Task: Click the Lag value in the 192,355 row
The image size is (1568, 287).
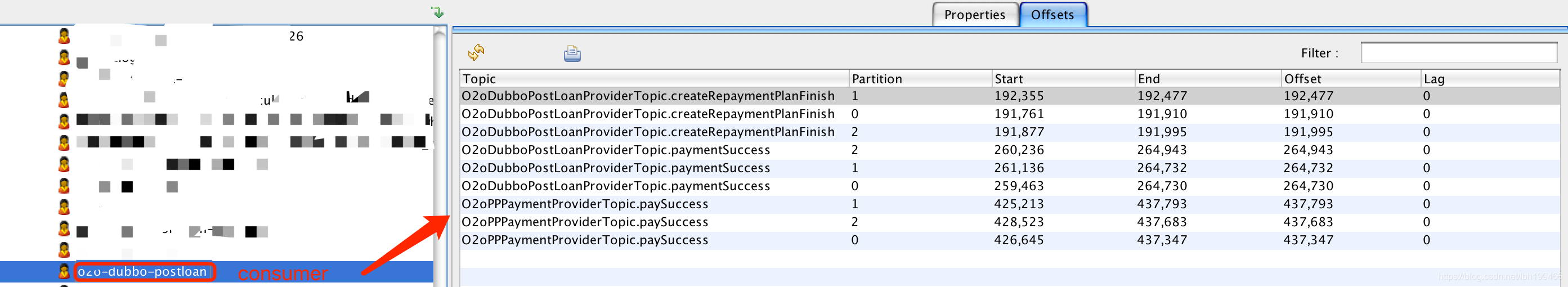Action: pos(1427,96)
